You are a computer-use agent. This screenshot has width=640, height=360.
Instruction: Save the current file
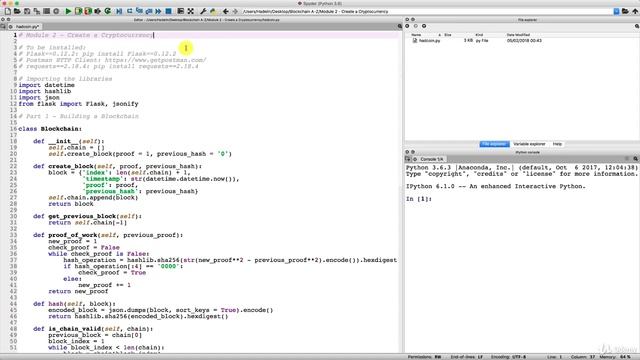[x=27, y=11]
